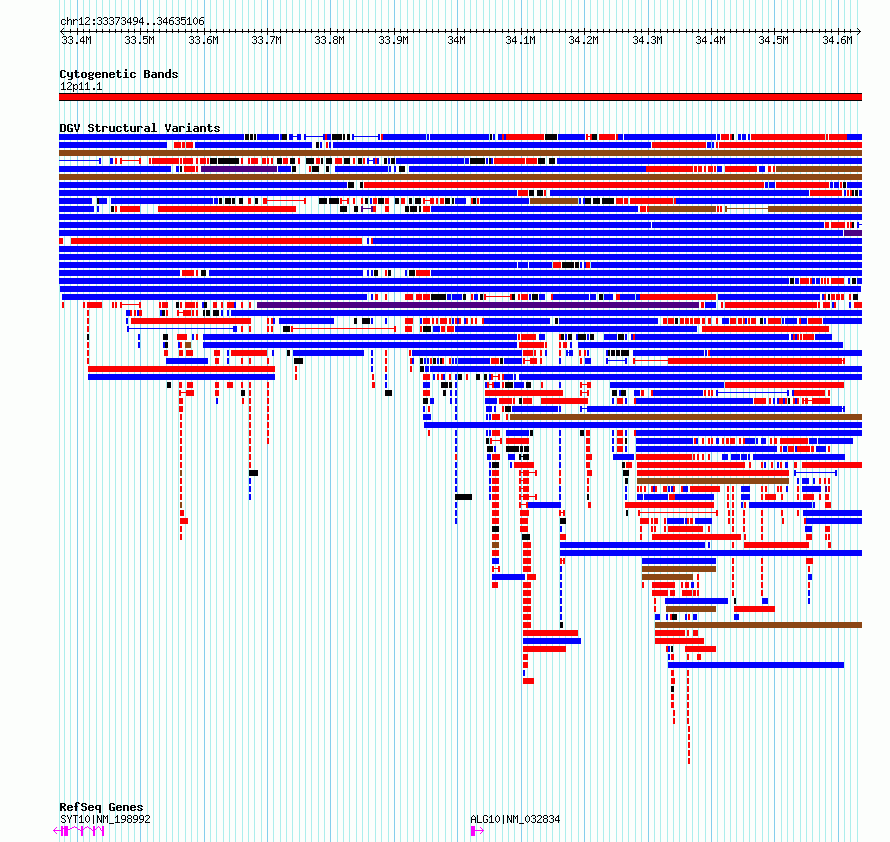Click the 34.4M ruler position label
This screenshot has width=890, height=842.
710,40
